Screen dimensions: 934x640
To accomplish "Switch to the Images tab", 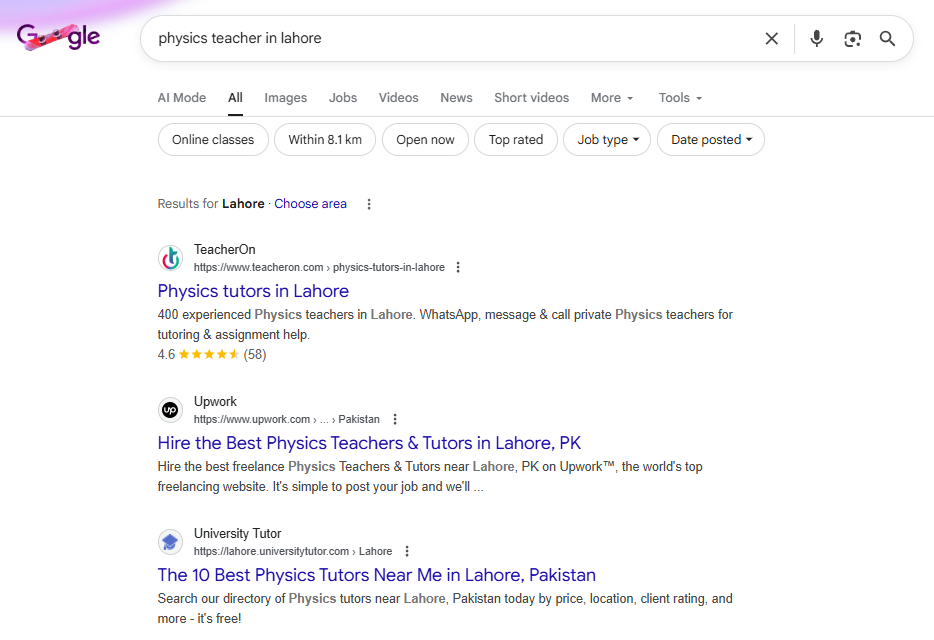I will pyautogui.click(x=285, y=97).
